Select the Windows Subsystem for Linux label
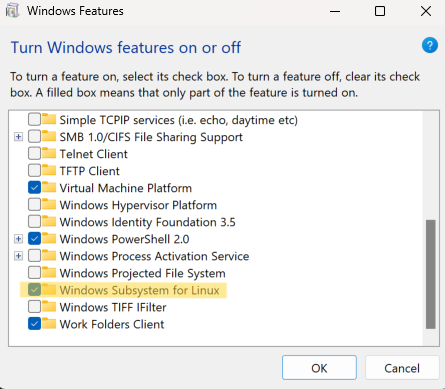The width and height of the screenshot is (445, 389). (x=139, y=290)
